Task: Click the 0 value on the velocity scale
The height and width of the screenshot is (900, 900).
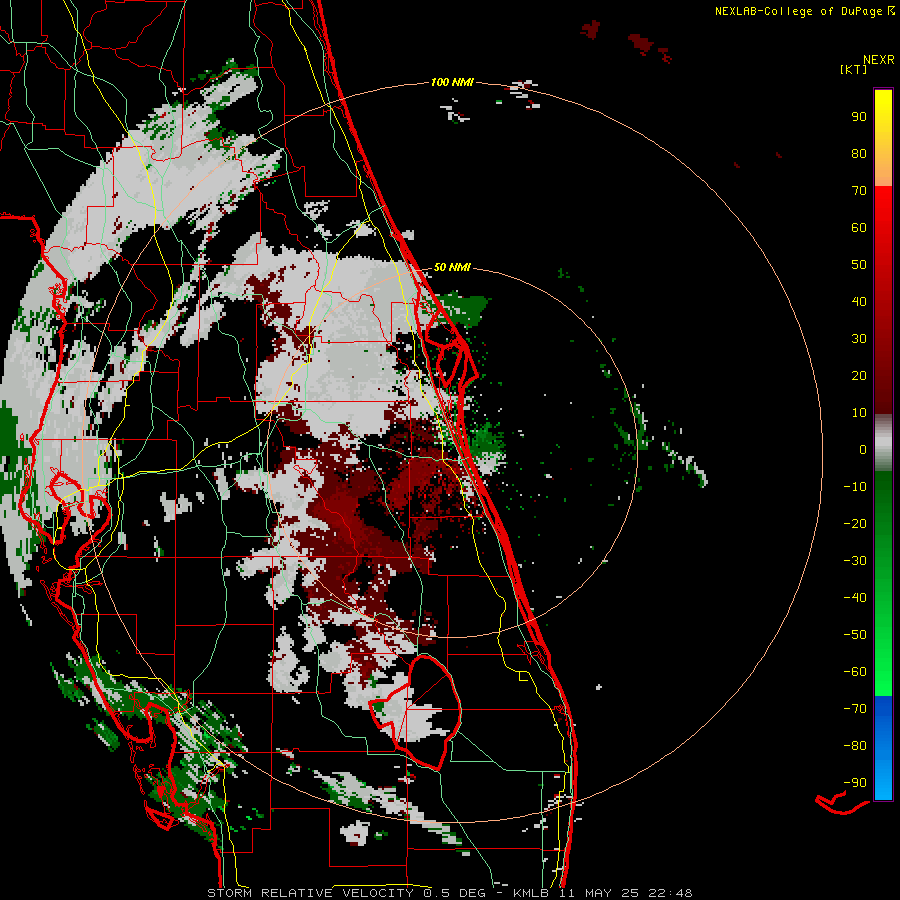Action: click(x=863, y=449)
